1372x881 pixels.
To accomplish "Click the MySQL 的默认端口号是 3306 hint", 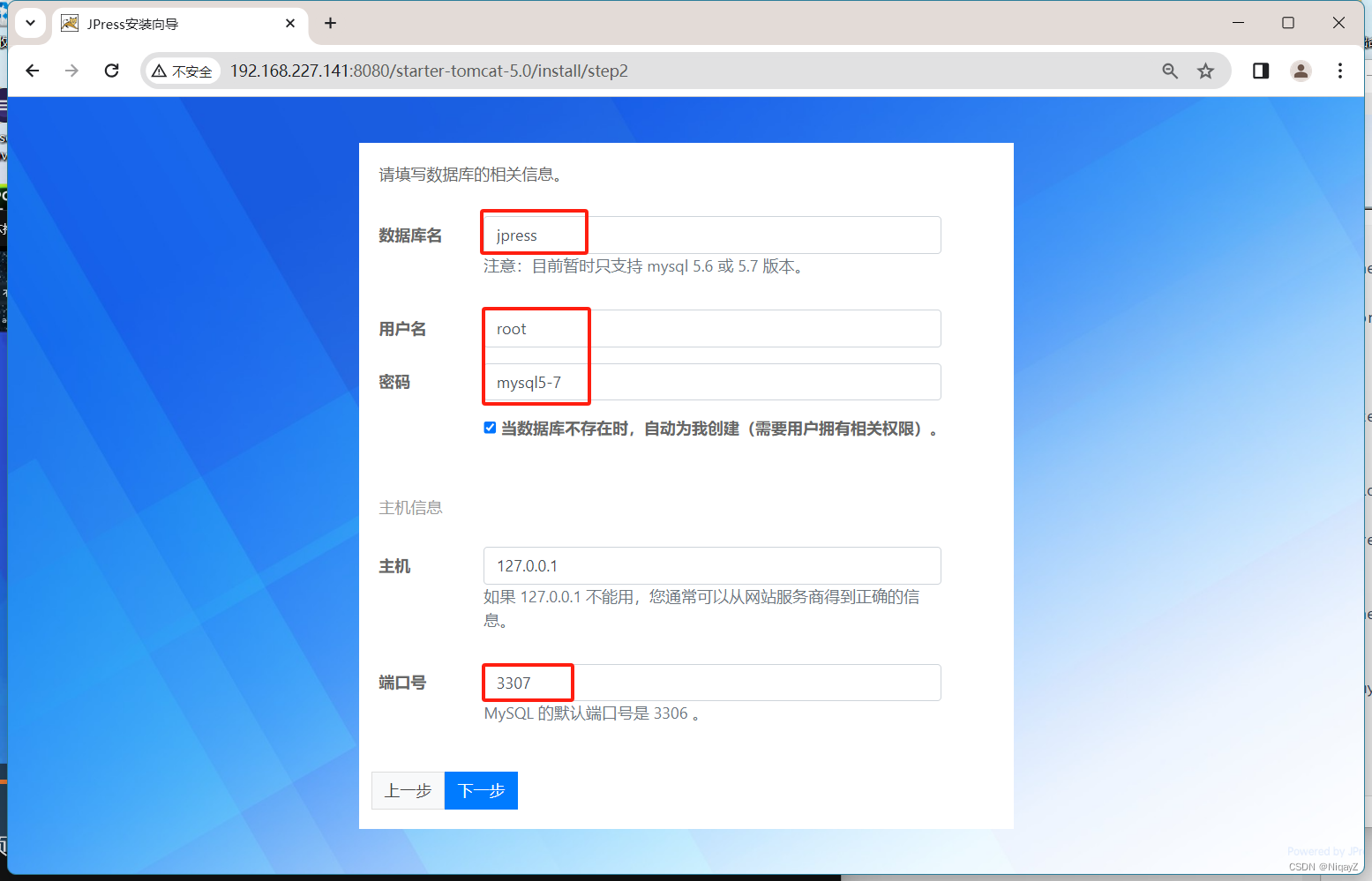I will point(592,713).
